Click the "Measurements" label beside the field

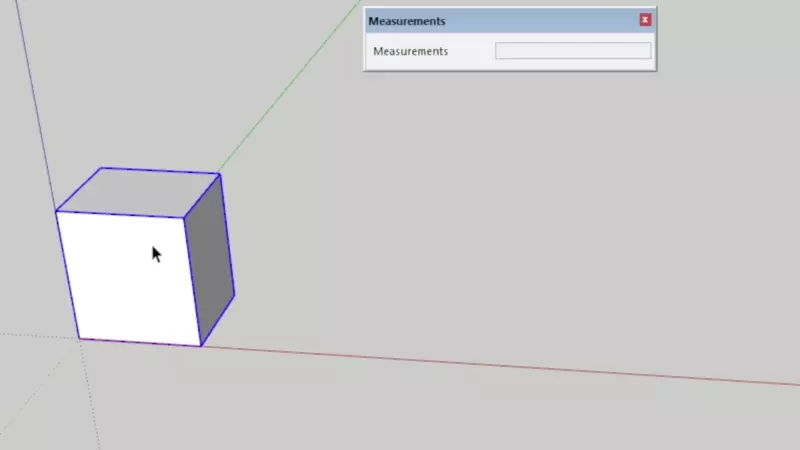pos(410,51)
